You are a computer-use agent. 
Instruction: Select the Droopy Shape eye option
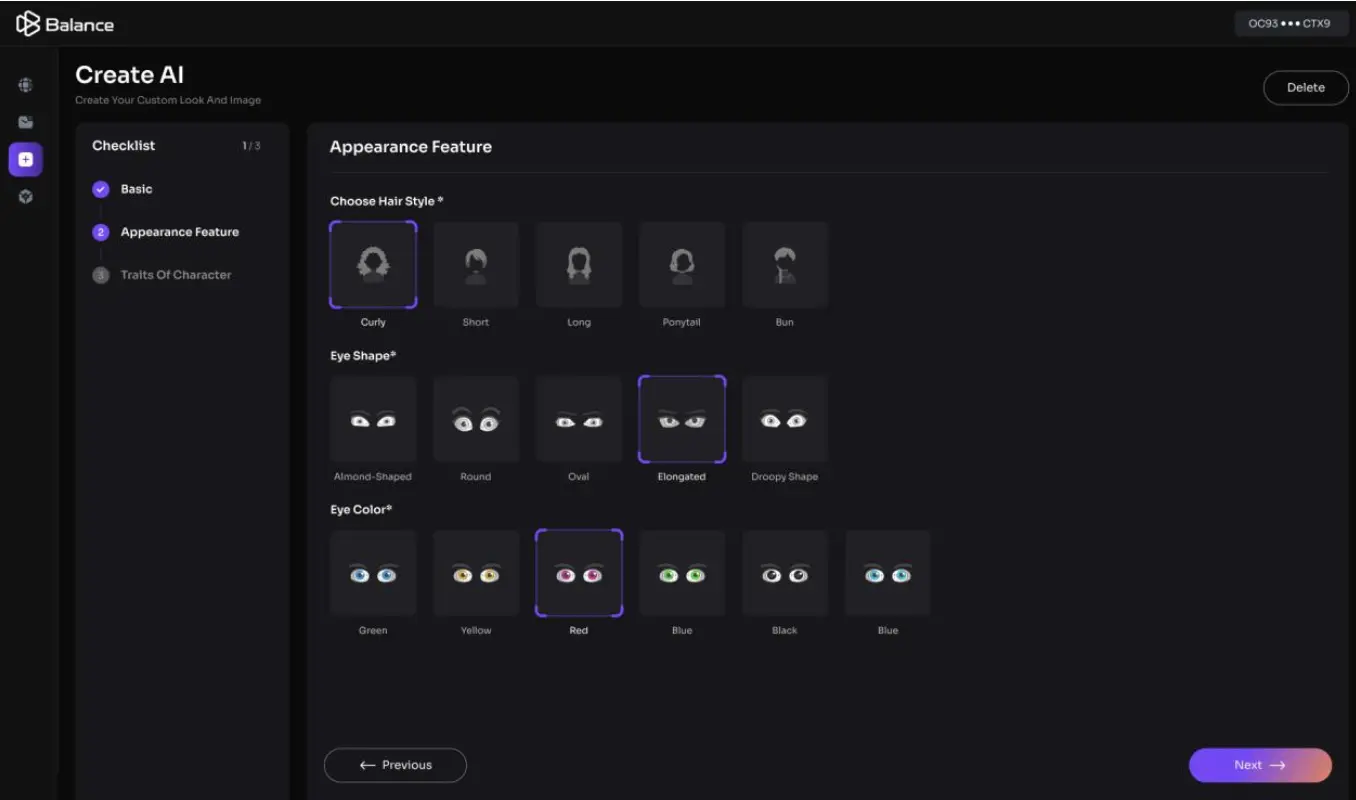click(785, 420)
